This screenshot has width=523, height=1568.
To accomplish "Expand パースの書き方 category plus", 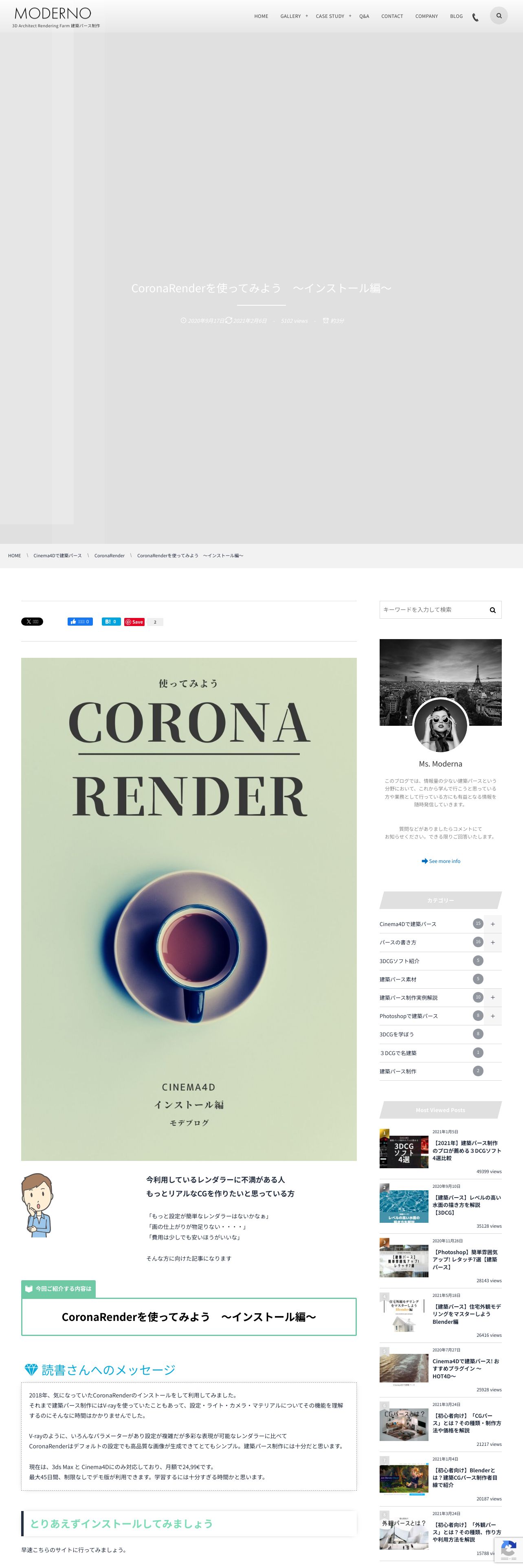I will point(492,942).
